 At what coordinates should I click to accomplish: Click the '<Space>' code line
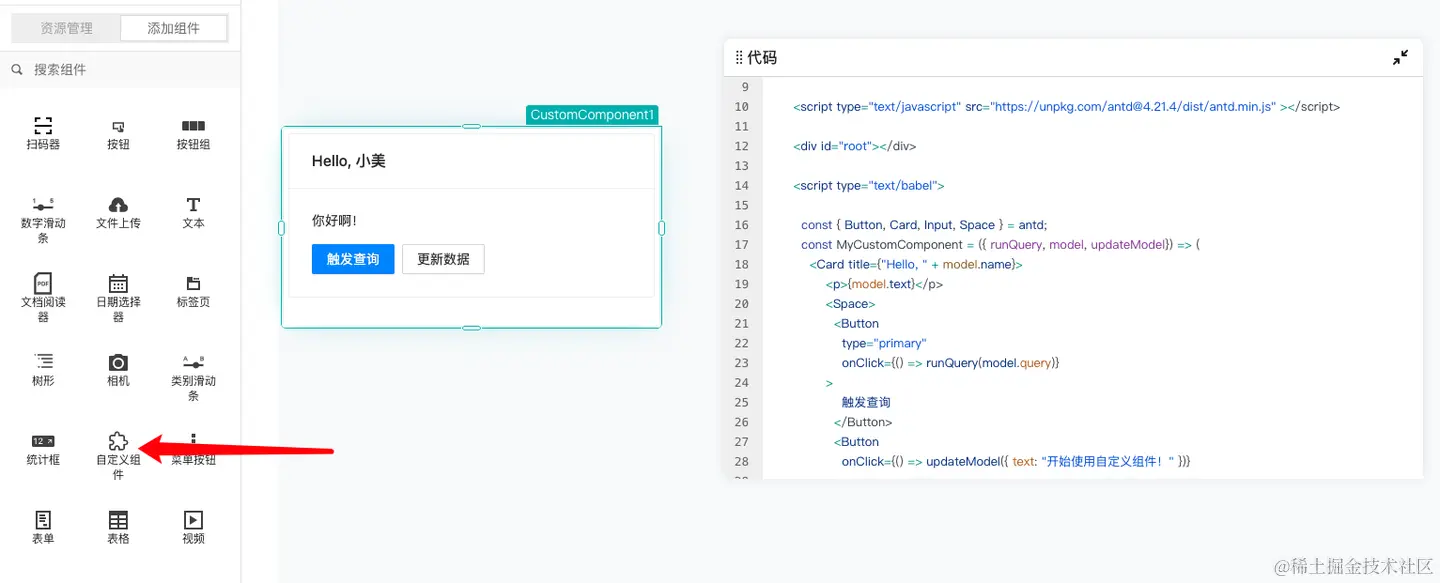[850, 303]
